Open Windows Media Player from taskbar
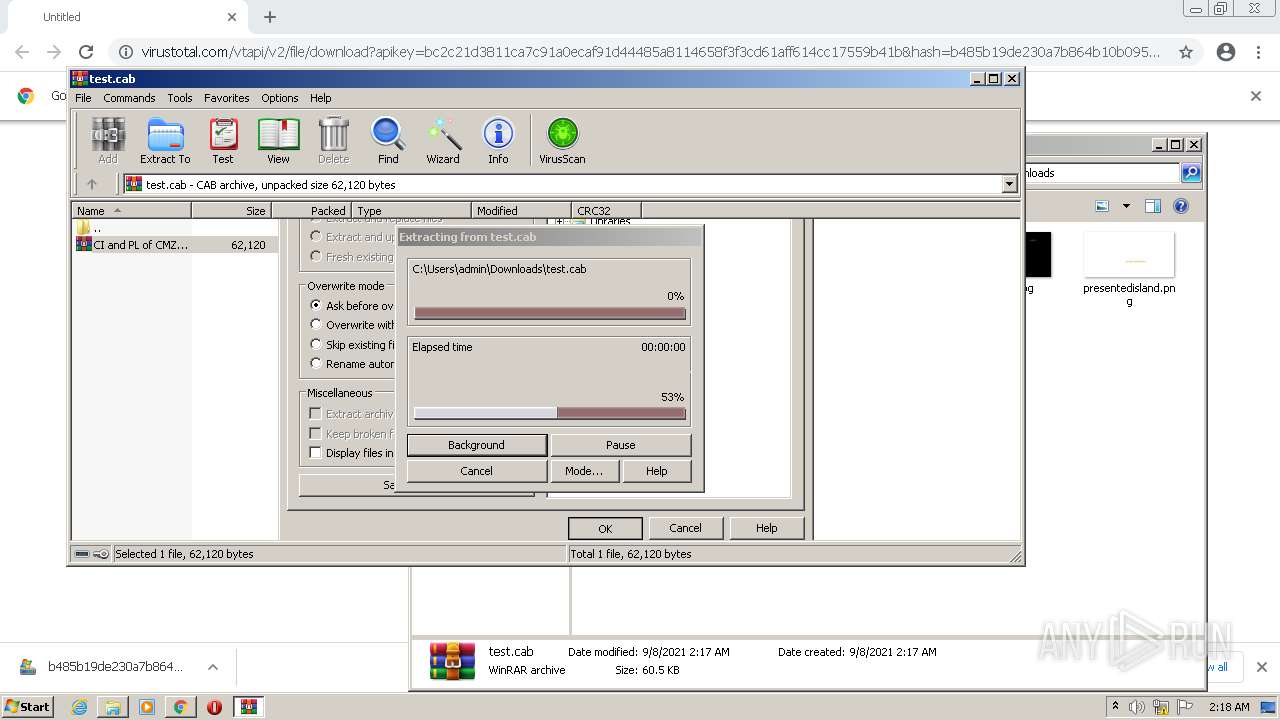 pos(147,707)
